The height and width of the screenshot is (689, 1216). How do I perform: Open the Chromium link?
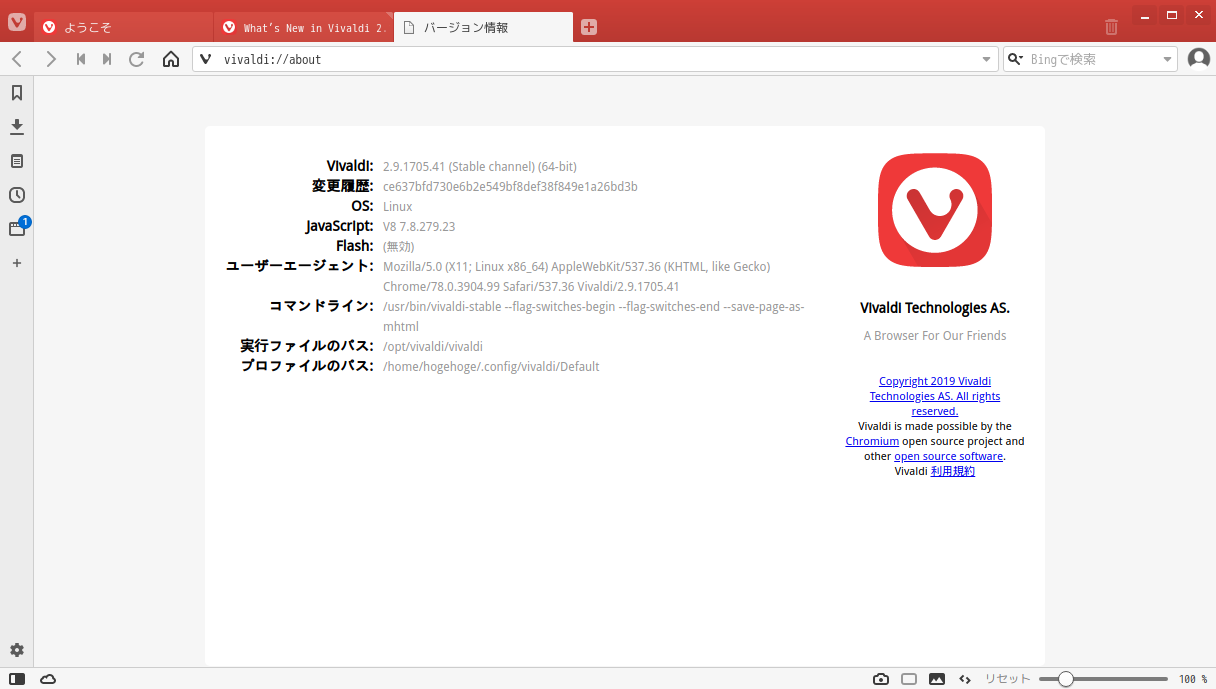(x=872, y=441)
